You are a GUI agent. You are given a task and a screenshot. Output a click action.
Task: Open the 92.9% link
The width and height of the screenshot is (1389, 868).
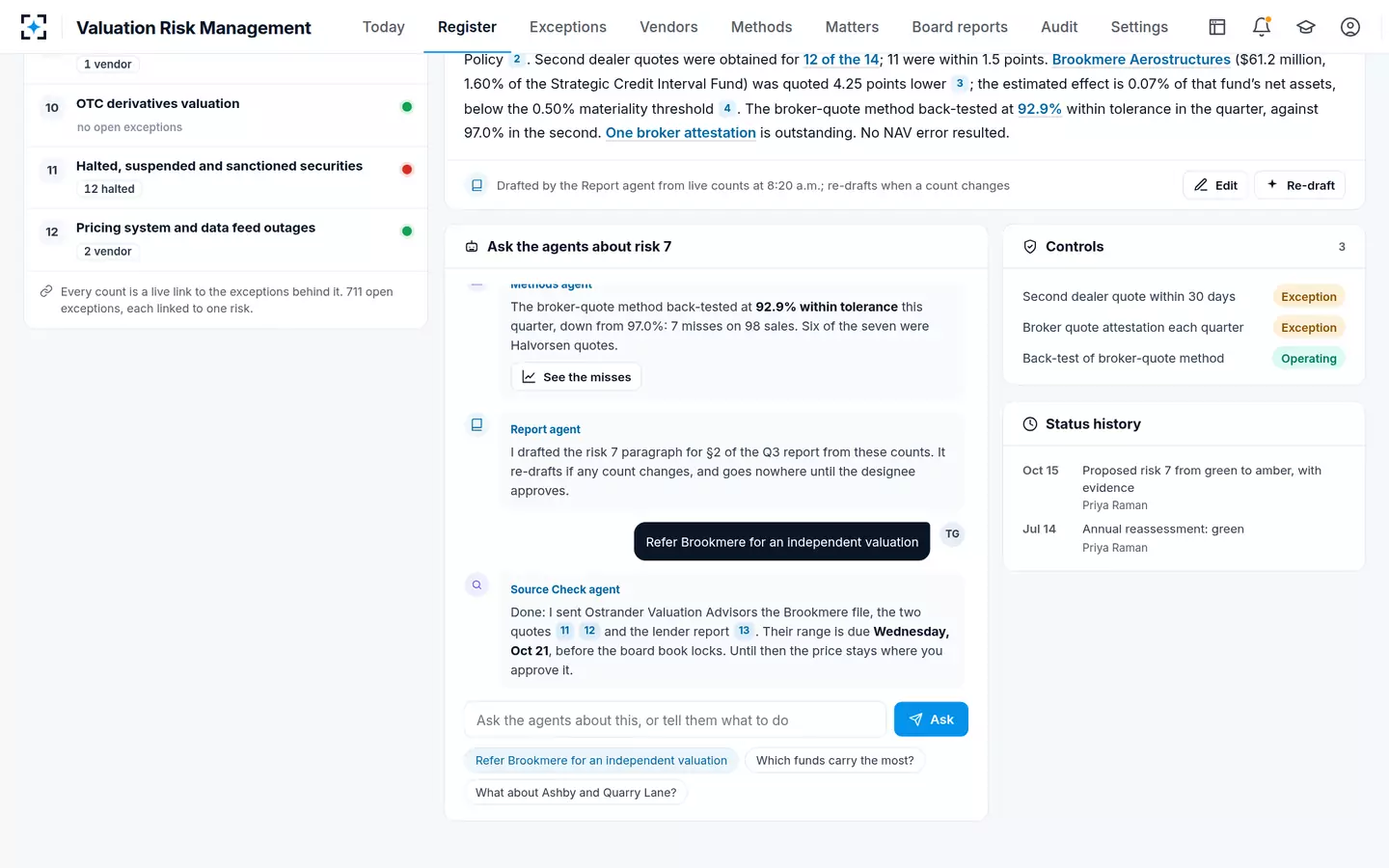[x=1040, y=109]
